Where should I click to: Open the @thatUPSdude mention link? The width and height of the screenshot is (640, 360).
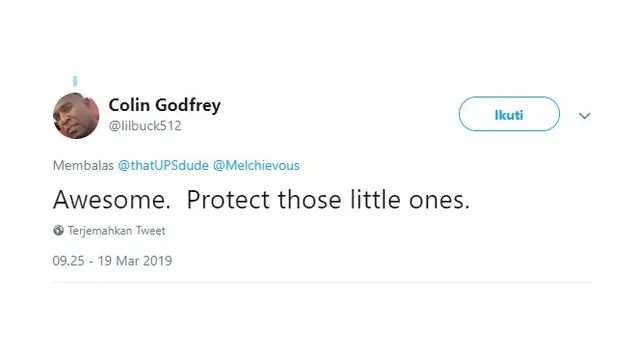click(163, 165)
